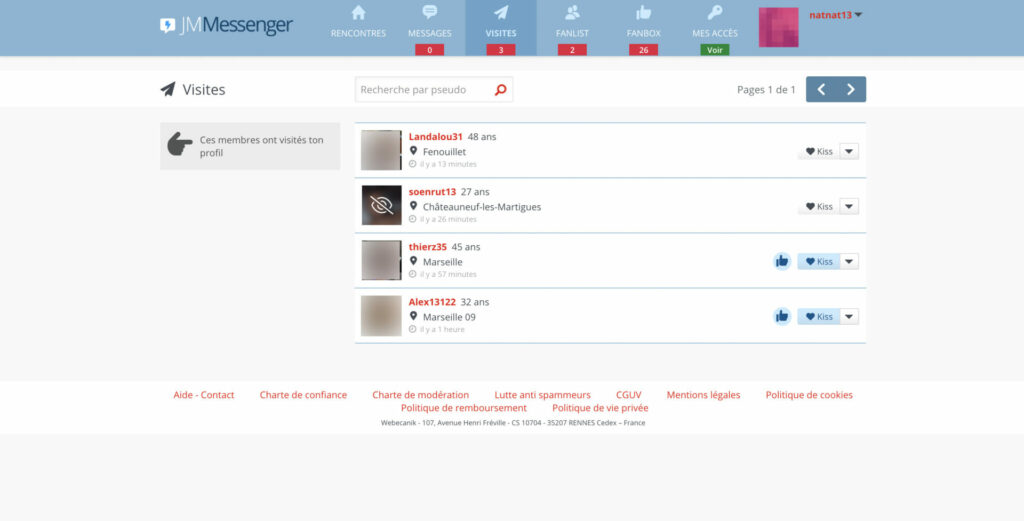Viewport: 1024px width, 521px height.
Task: Click the green Voir badge
Action: pyautogui.click(x=715, y=50)
